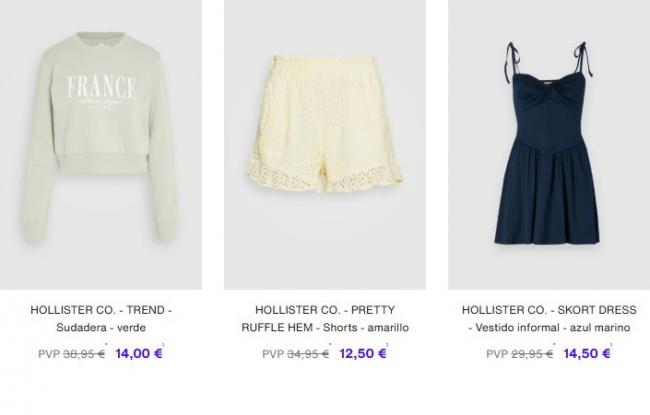
Task: Click the 12,50 € sale price
Action: [x=363, y=354]
